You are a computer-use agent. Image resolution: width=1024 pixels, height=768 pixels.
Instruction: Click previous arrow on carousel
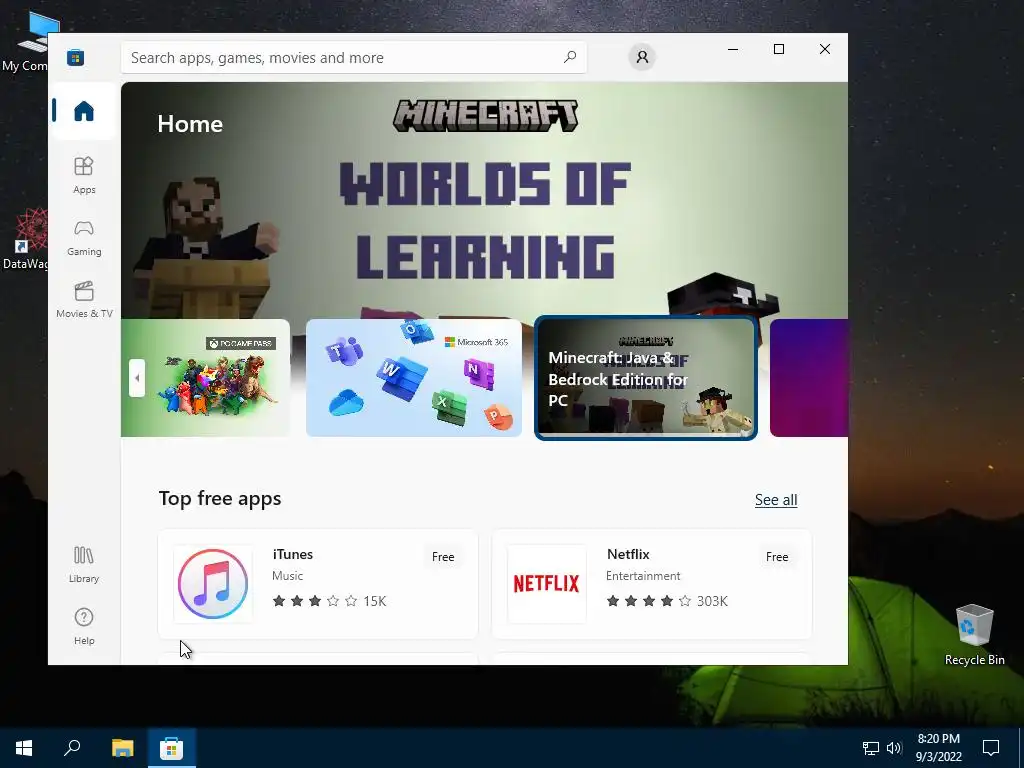[x=137, y=378]
